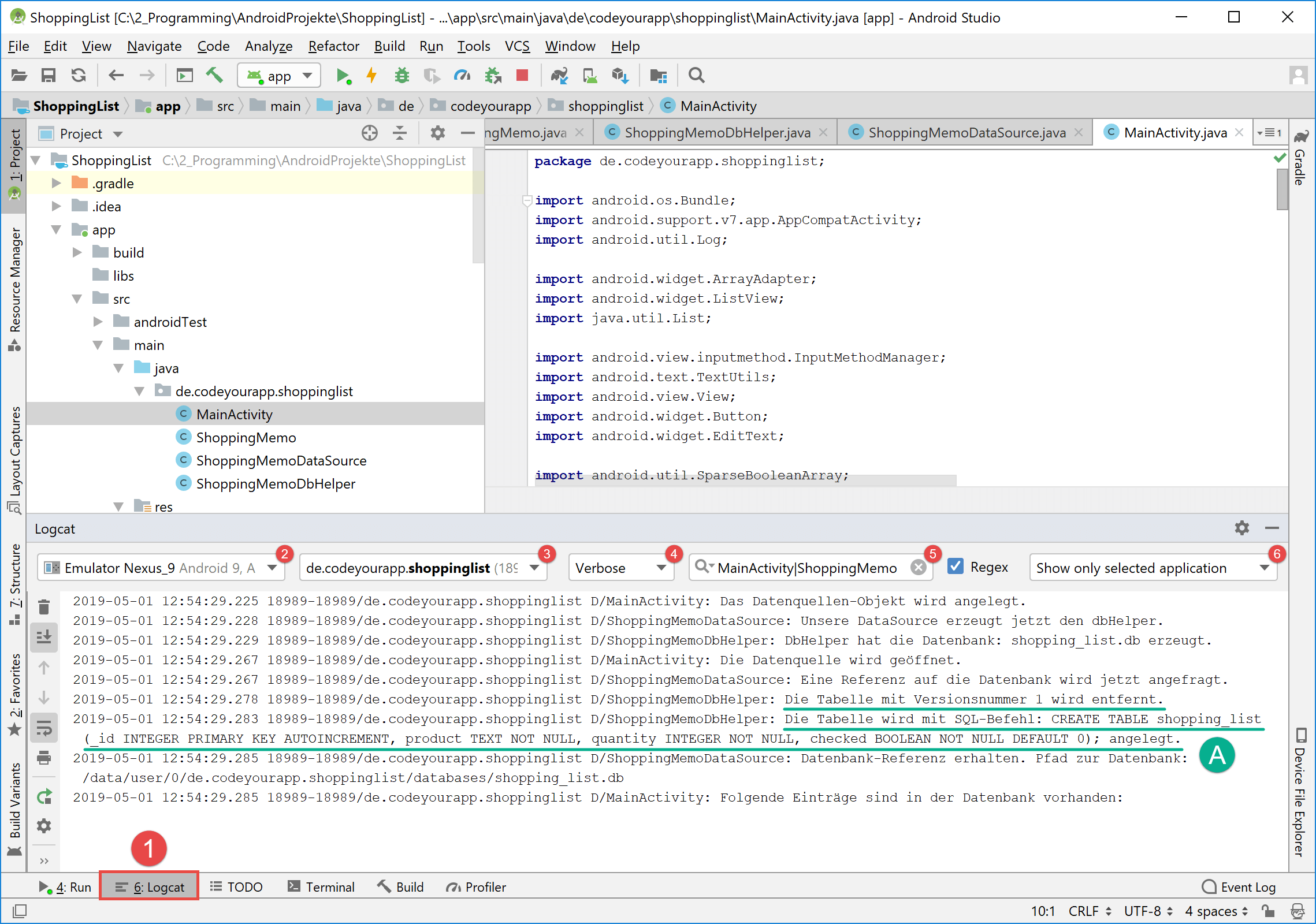Screen dimensions: 1316x924
Task: Clear logcat with the trash icon
Action: pos(44,607)
